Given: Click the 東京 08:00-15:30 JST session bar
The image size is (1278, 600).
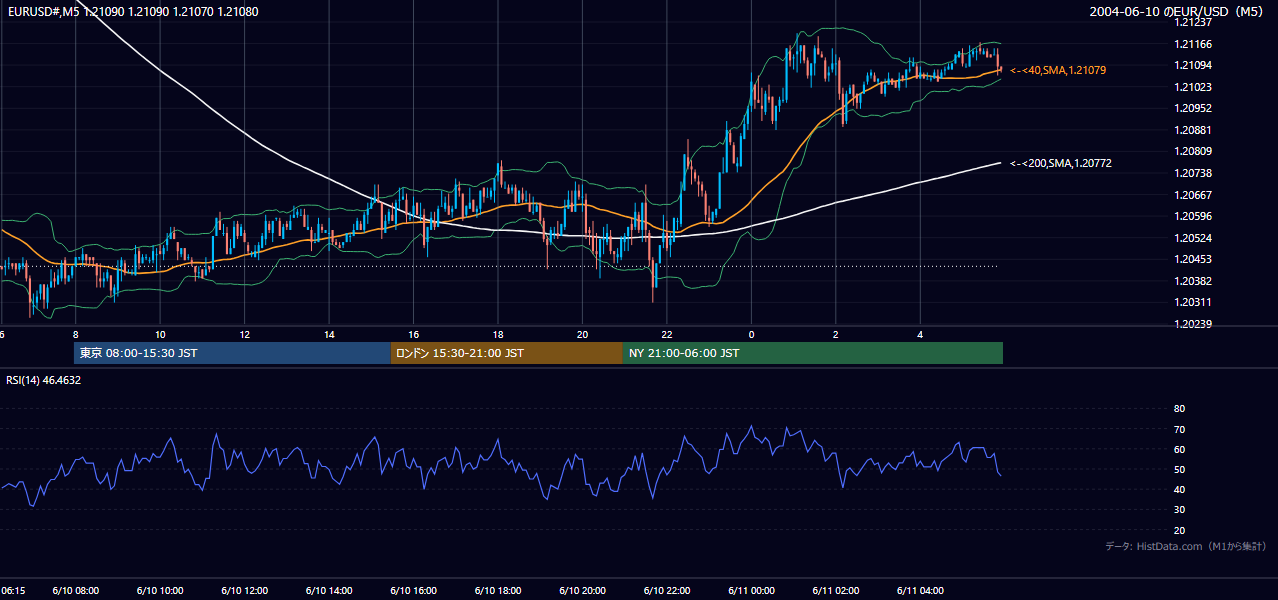Looking at the screenshot, I should click(x=232, y=353).
